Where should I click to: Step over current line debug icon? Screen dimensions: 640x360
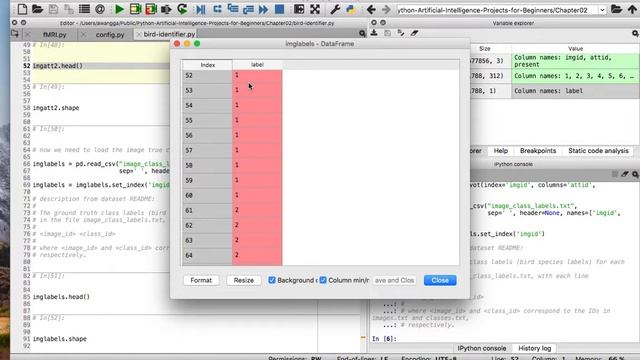(217, 9)
